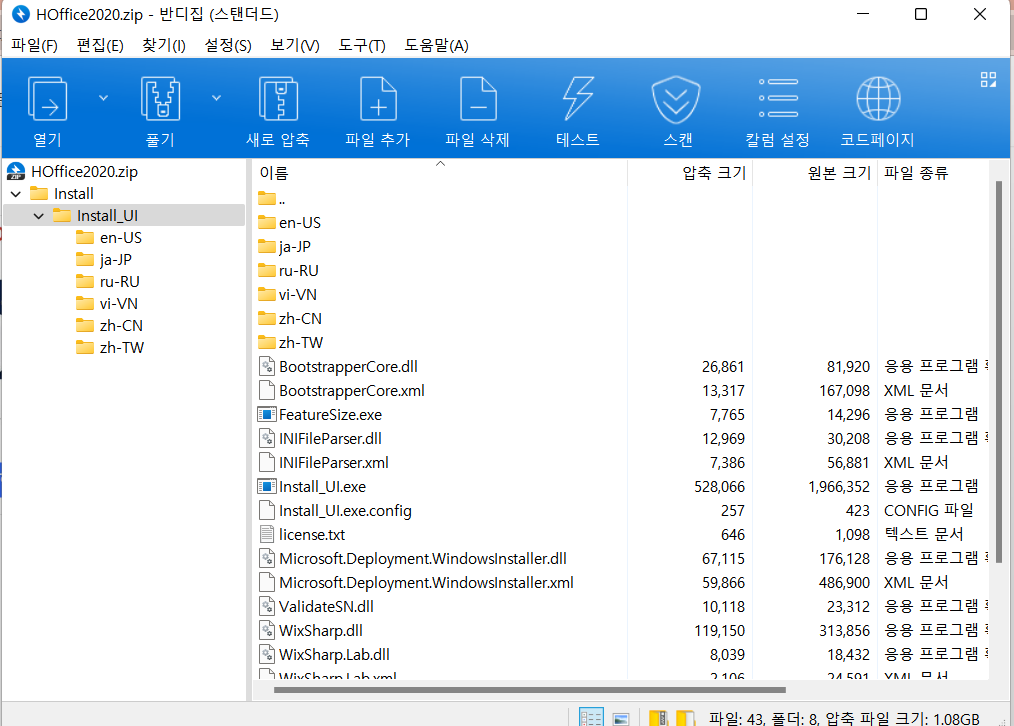Click the 새로 압축 toolbar icon
This screenshot has height=726, width=1014.
[278, 98]
